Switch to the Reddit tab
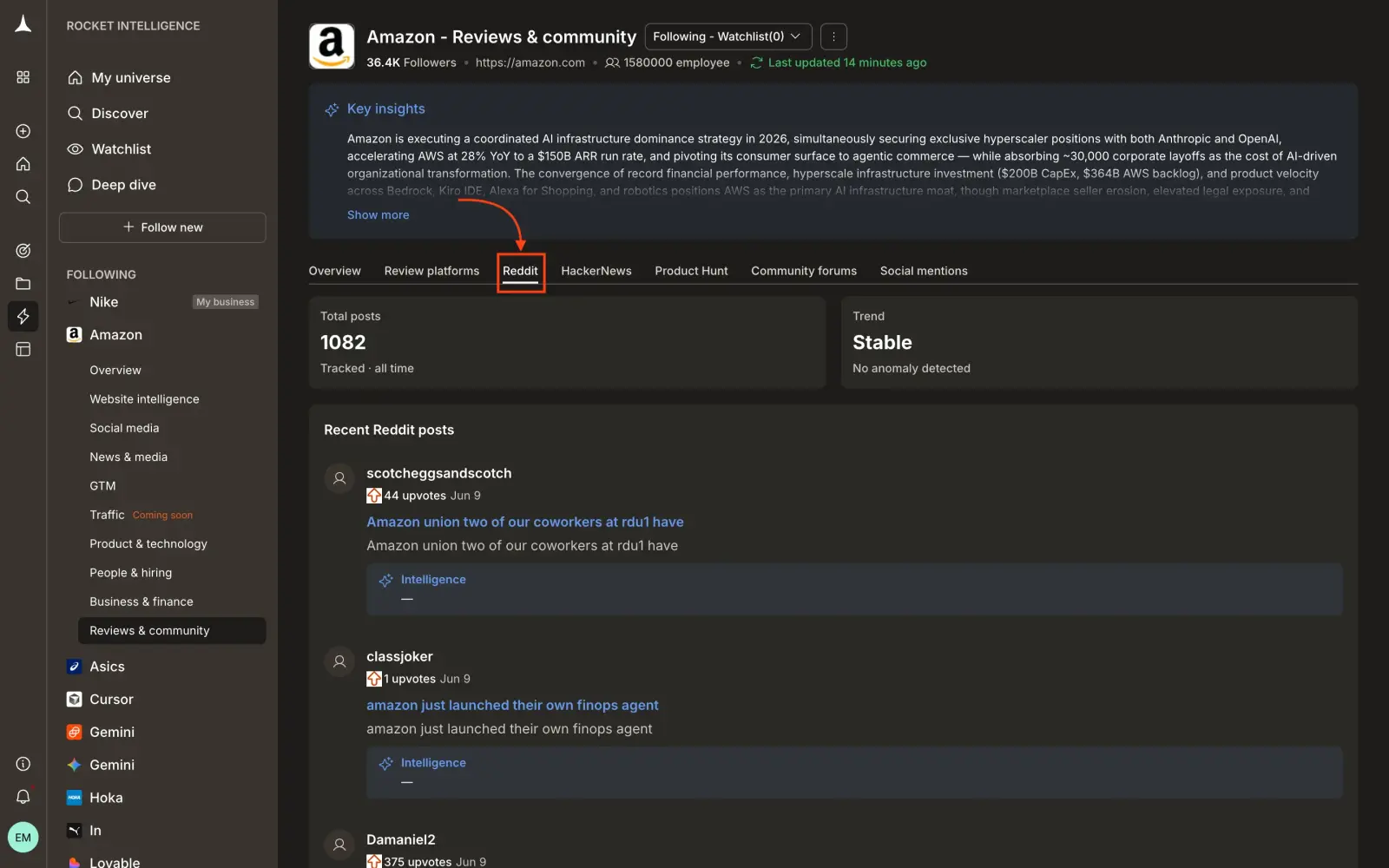The image size is (1389, 868). click(520, 272)
